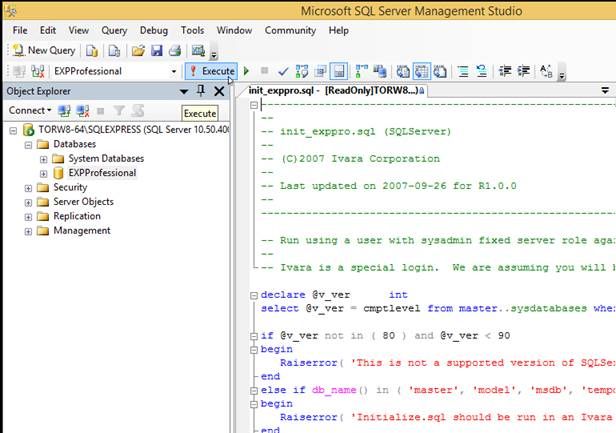The width and height of the screenshot is (616, 433).
Task: Close the Object Explorer panel
Action: pyautogui.click(x=219, y=91)
